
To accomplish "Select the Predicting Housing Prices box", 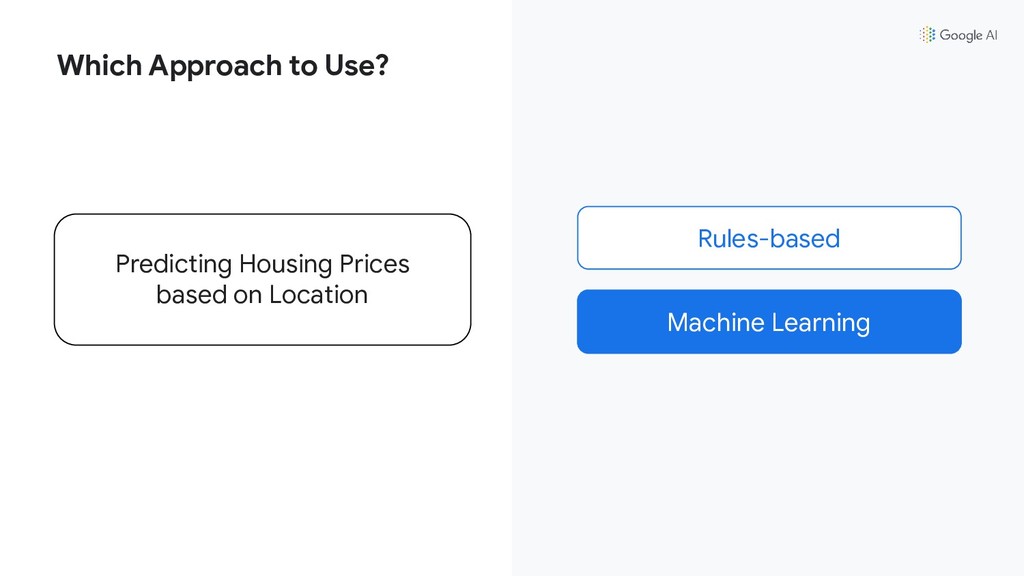I will tap(263, 280).
